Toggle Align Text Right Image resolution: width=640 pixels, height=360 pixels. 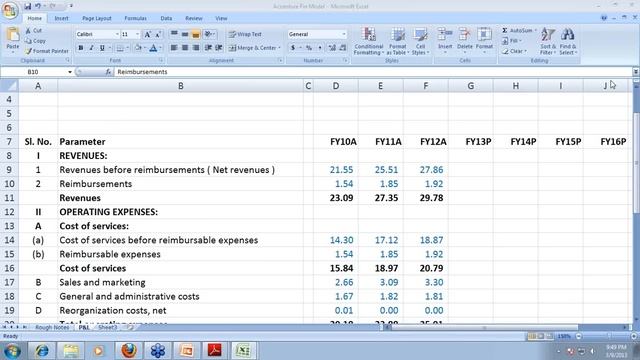pos(196,48)
